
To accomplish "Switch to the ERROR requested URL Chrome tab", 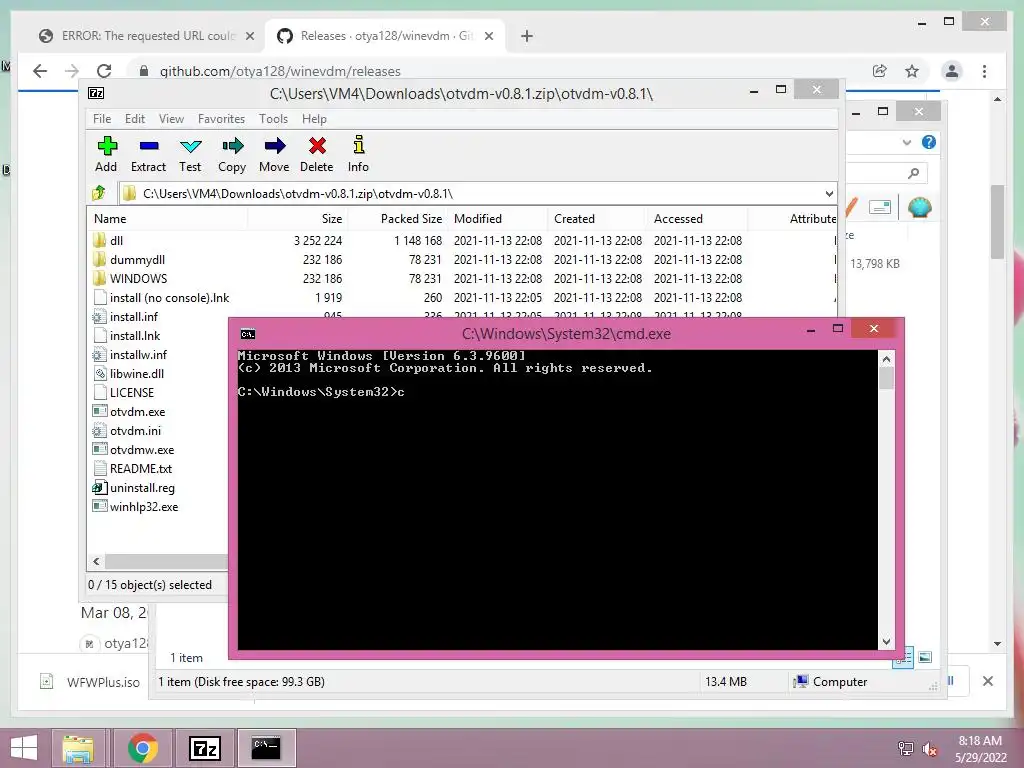I will (147, 36).
